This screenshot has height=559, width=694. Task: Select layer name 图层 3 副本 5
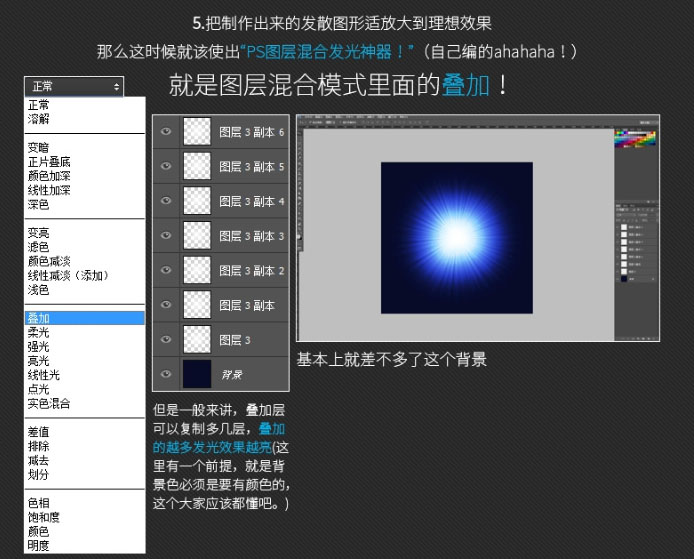[x=252, y=166]
